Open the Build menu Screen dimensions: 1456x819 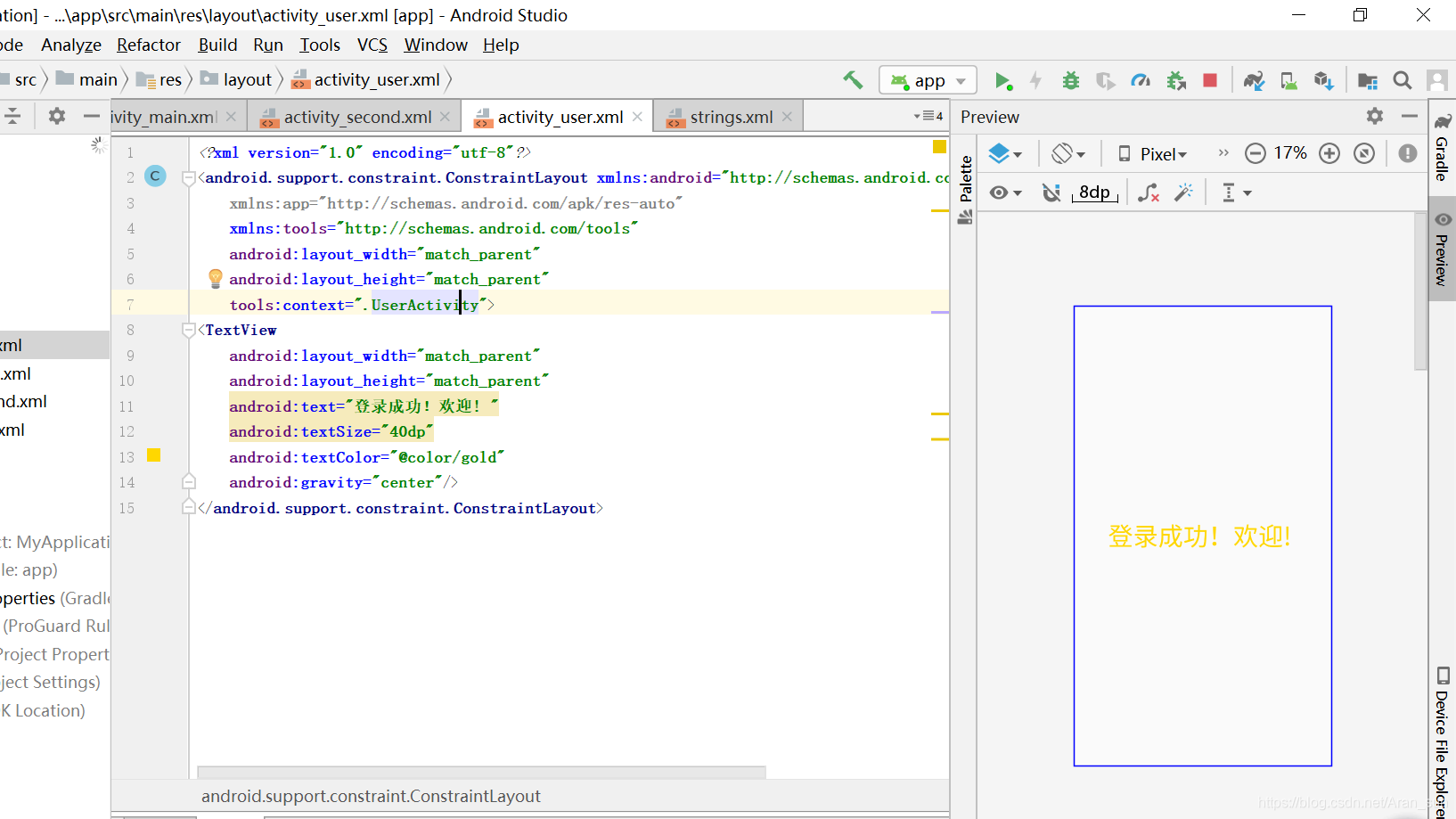217,45
